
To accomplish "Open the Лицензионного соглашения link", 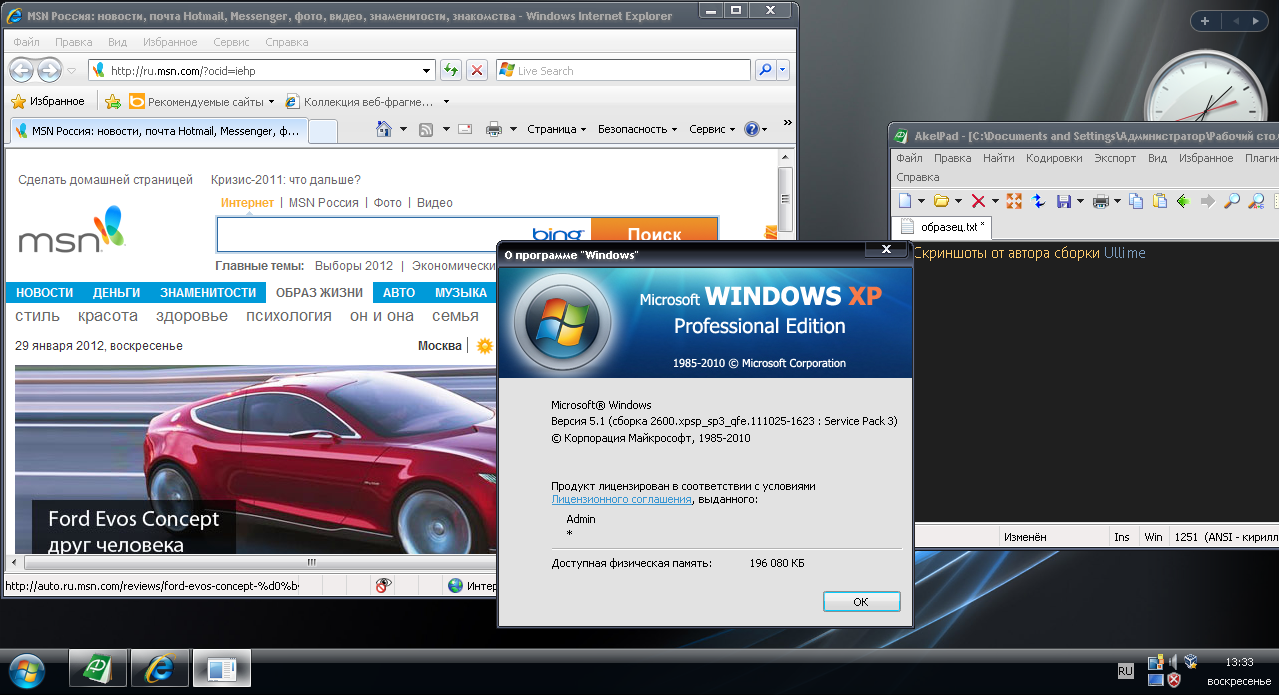I will [x=621, y=499].
